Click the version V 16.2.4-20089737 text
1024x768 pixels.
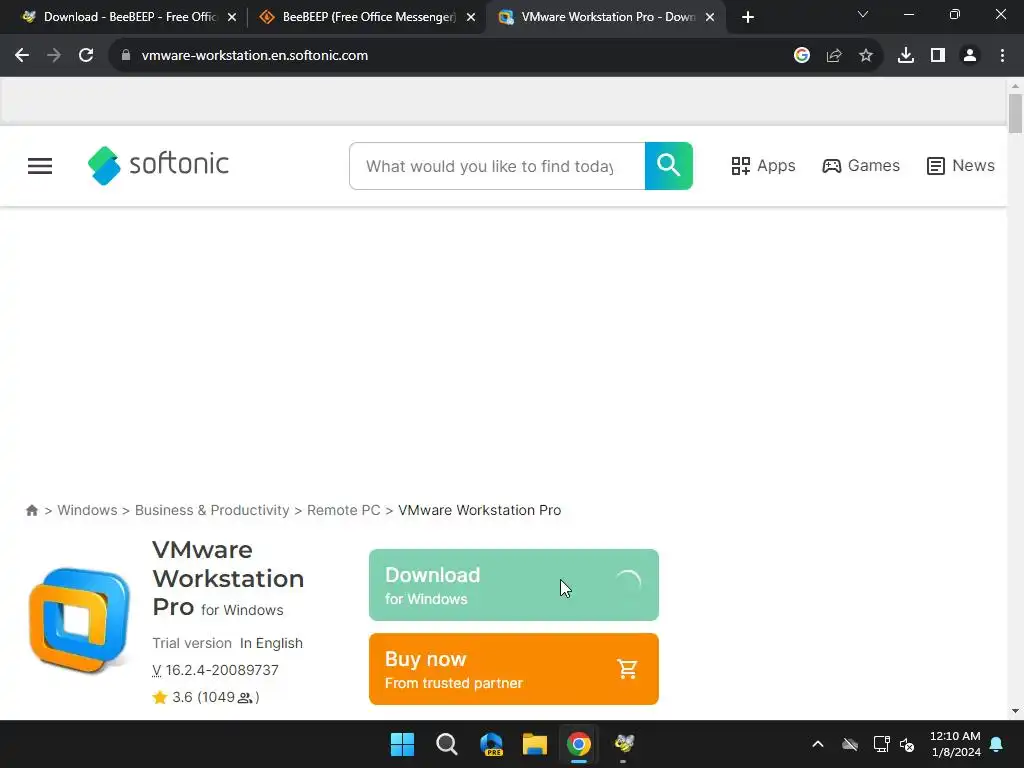click(x=216, y=671)
